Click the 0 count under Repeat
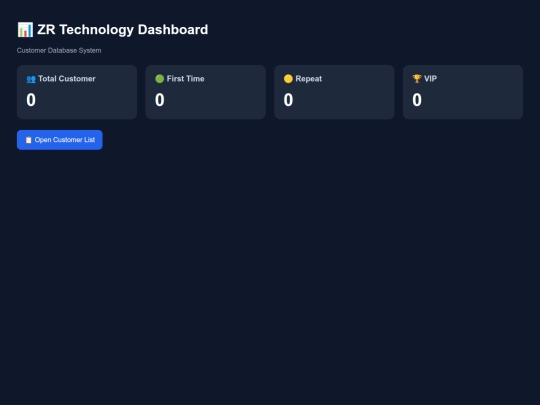 click(x=288, y=100)
